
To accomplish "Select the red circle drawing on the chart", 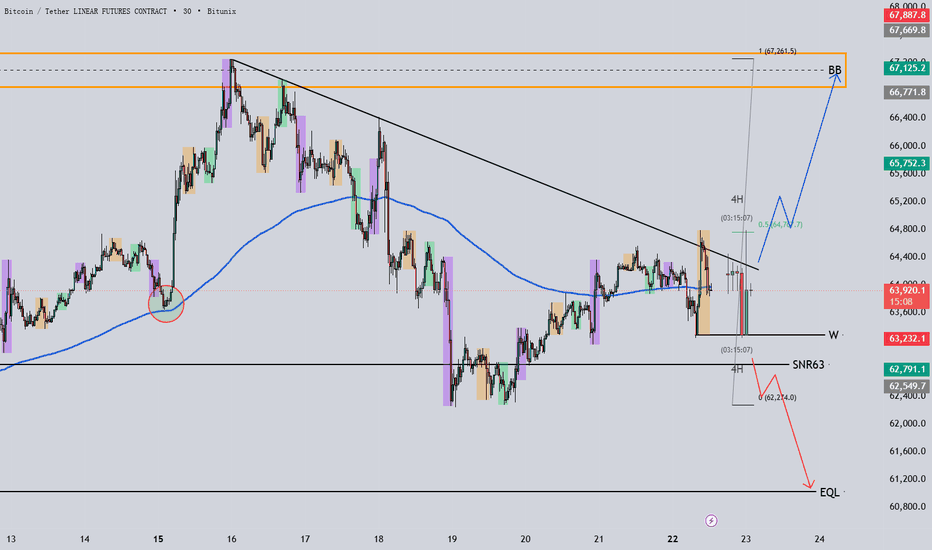I will click(166, 304).
